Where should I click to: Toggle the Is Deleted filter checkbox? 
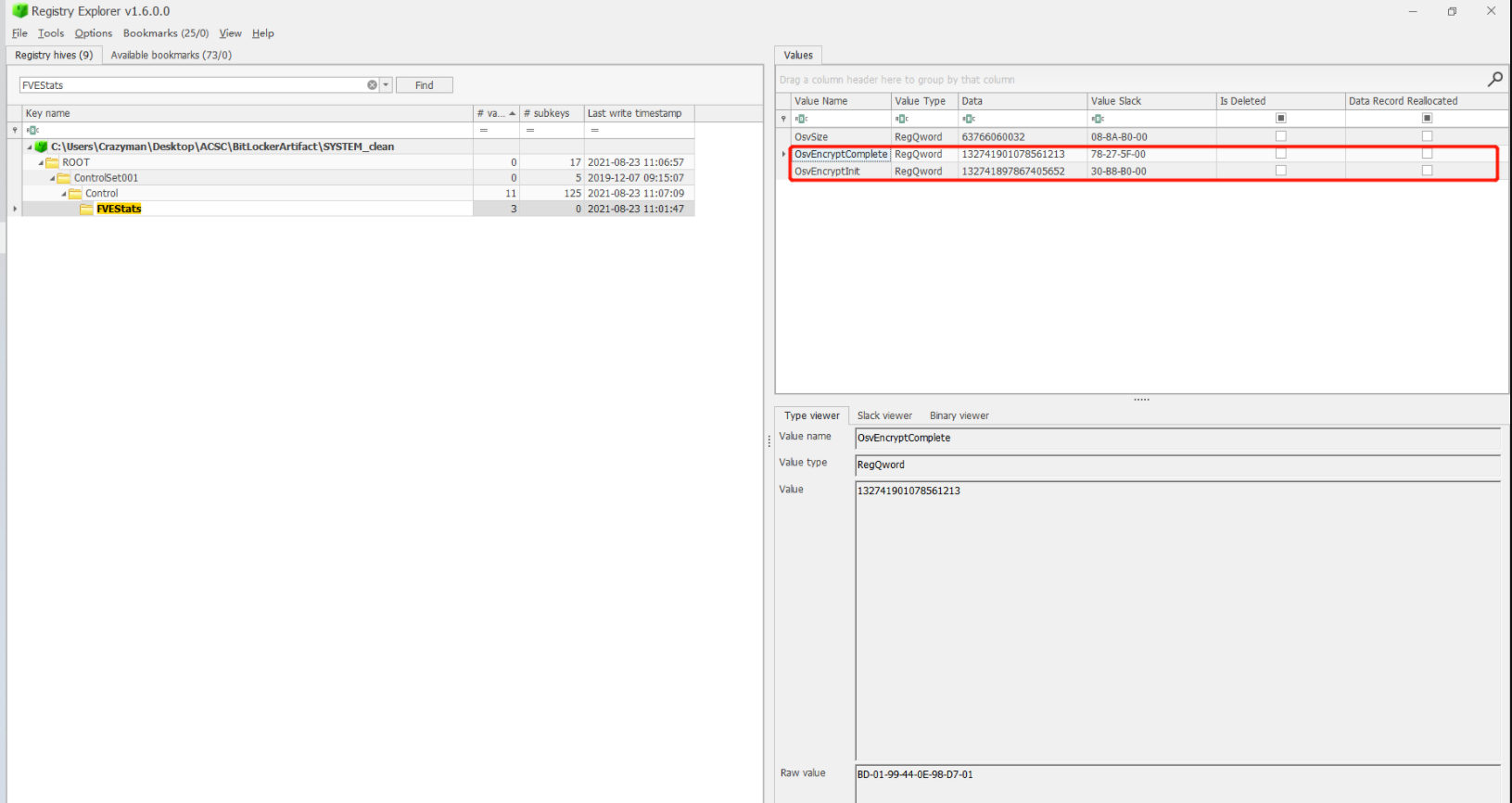point(1280,119)
